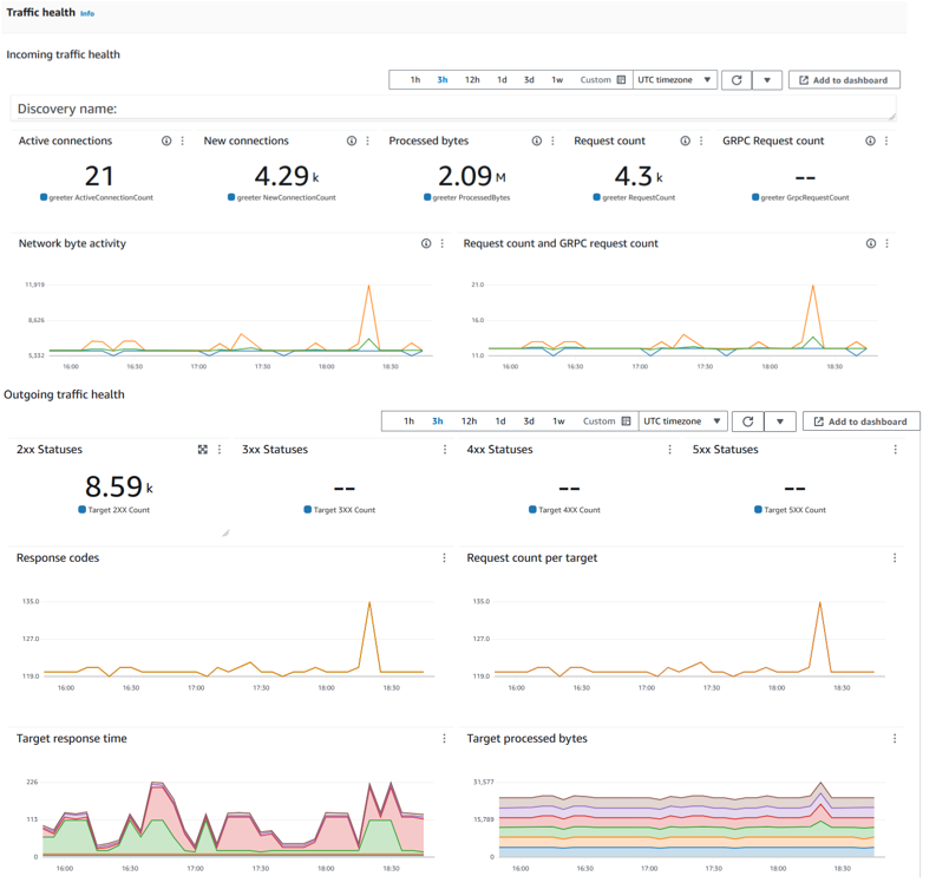
Task: Click Add to dashboard
Action: pos(843,79)
